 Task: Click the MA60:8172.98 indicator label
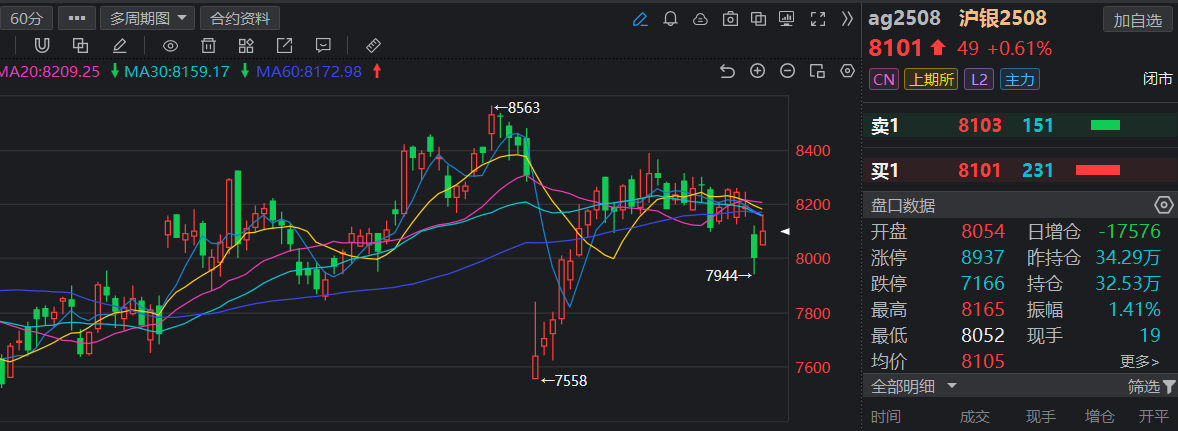tap(309, 72)
